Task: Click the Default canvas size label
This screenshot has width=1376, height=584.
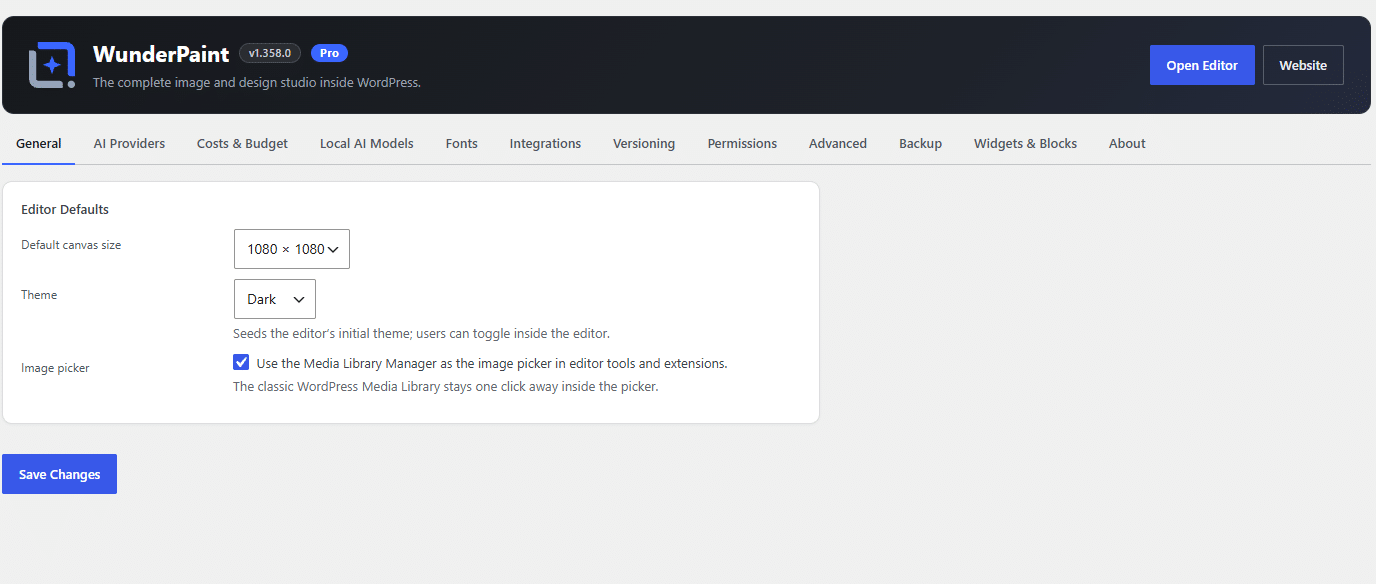Action: (71, 245)
